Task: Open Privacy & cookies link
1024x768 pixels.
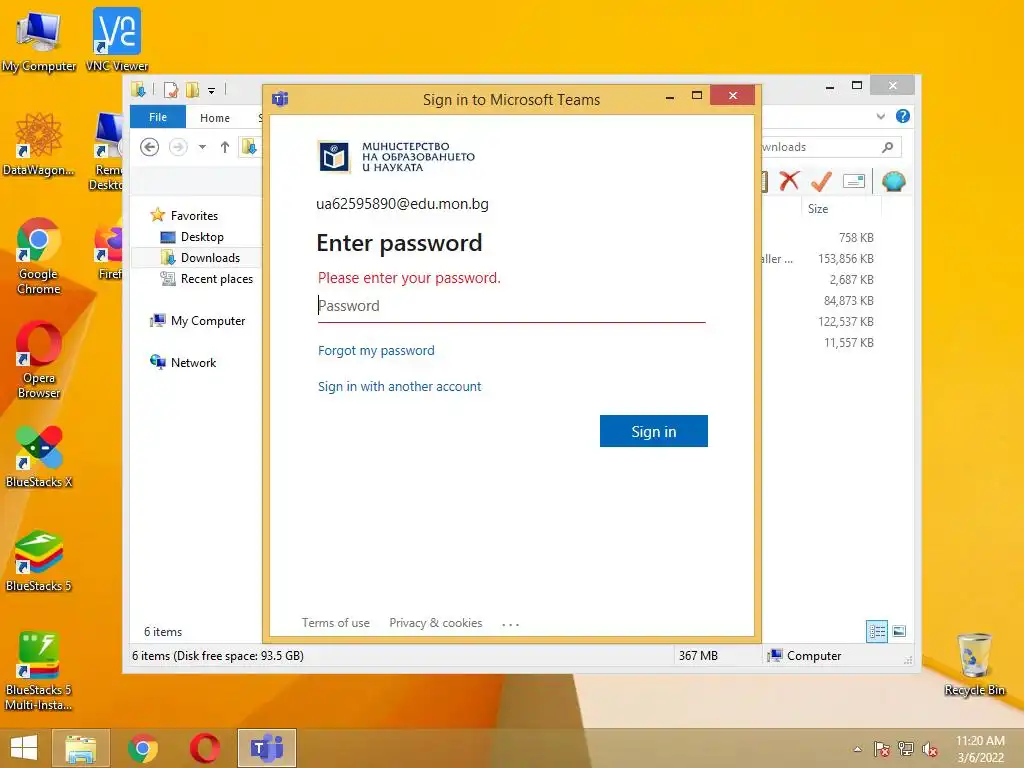Action: coord(436,623)
